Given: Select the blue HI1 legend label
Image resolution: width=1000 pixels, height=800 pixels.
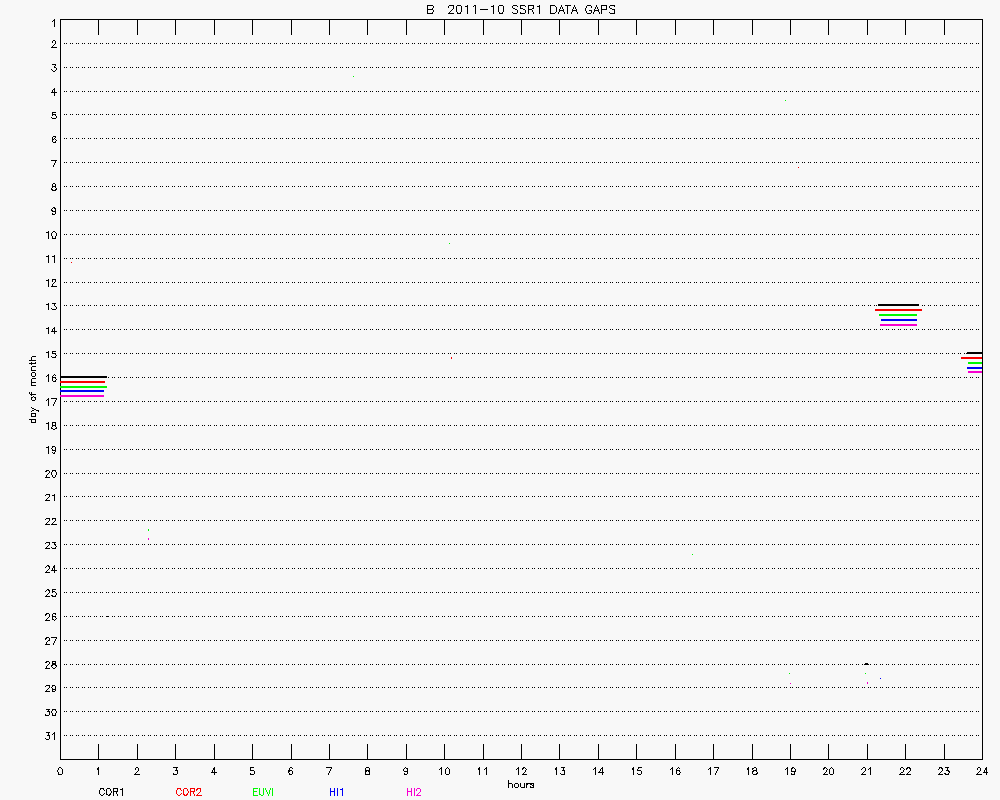Looking at the screenshot, I should tap(337, 792).
